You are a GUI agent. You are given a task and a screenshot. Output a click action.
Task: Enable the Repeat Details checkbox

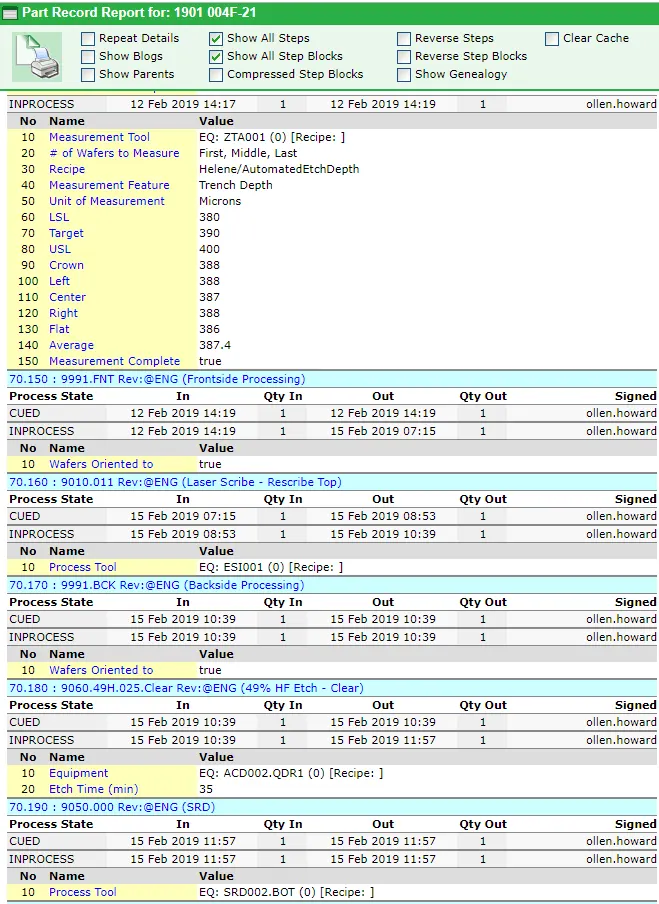[88, 39]
